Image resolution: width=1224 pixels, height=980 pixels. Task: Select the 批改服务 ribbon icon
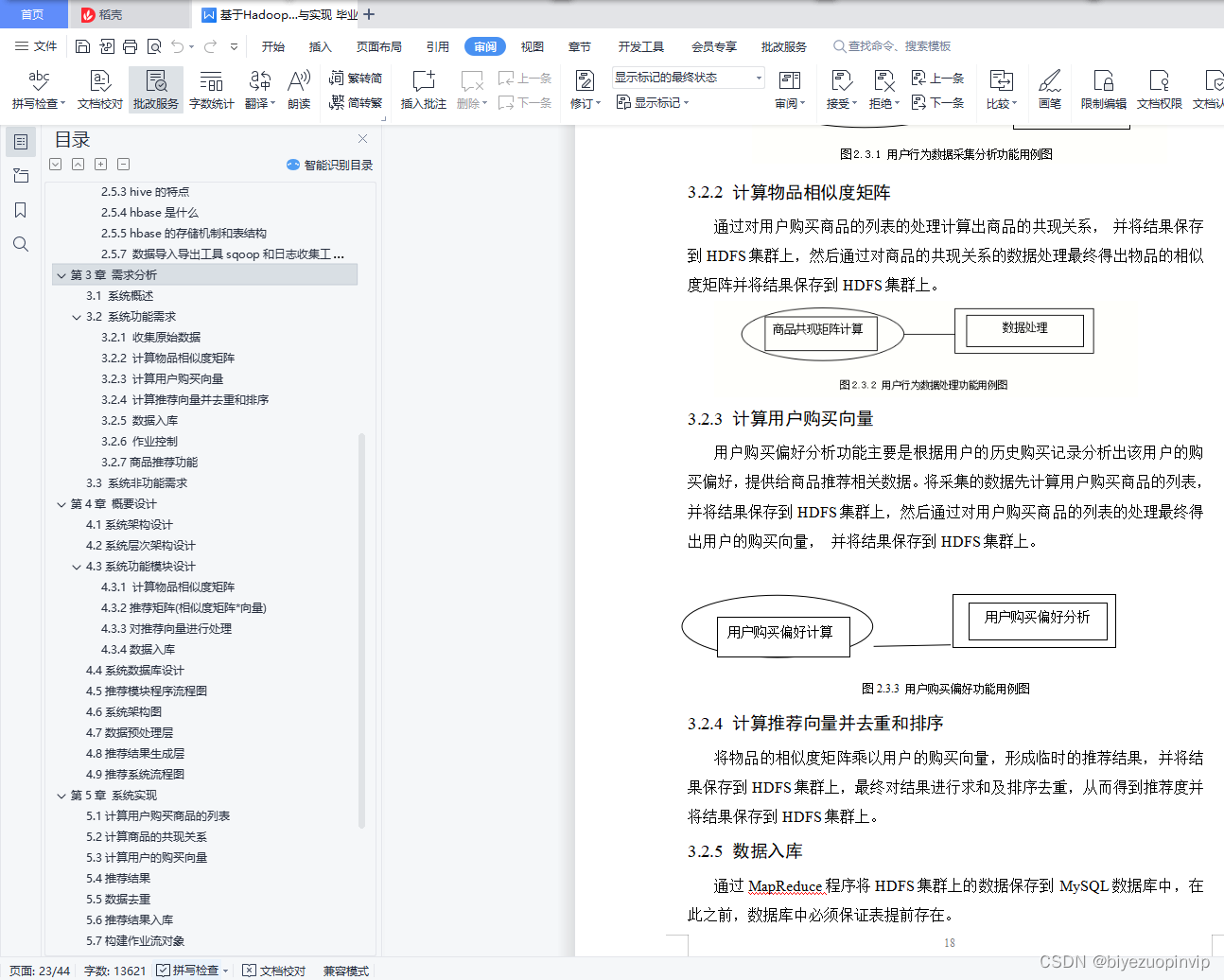[156, 89]
